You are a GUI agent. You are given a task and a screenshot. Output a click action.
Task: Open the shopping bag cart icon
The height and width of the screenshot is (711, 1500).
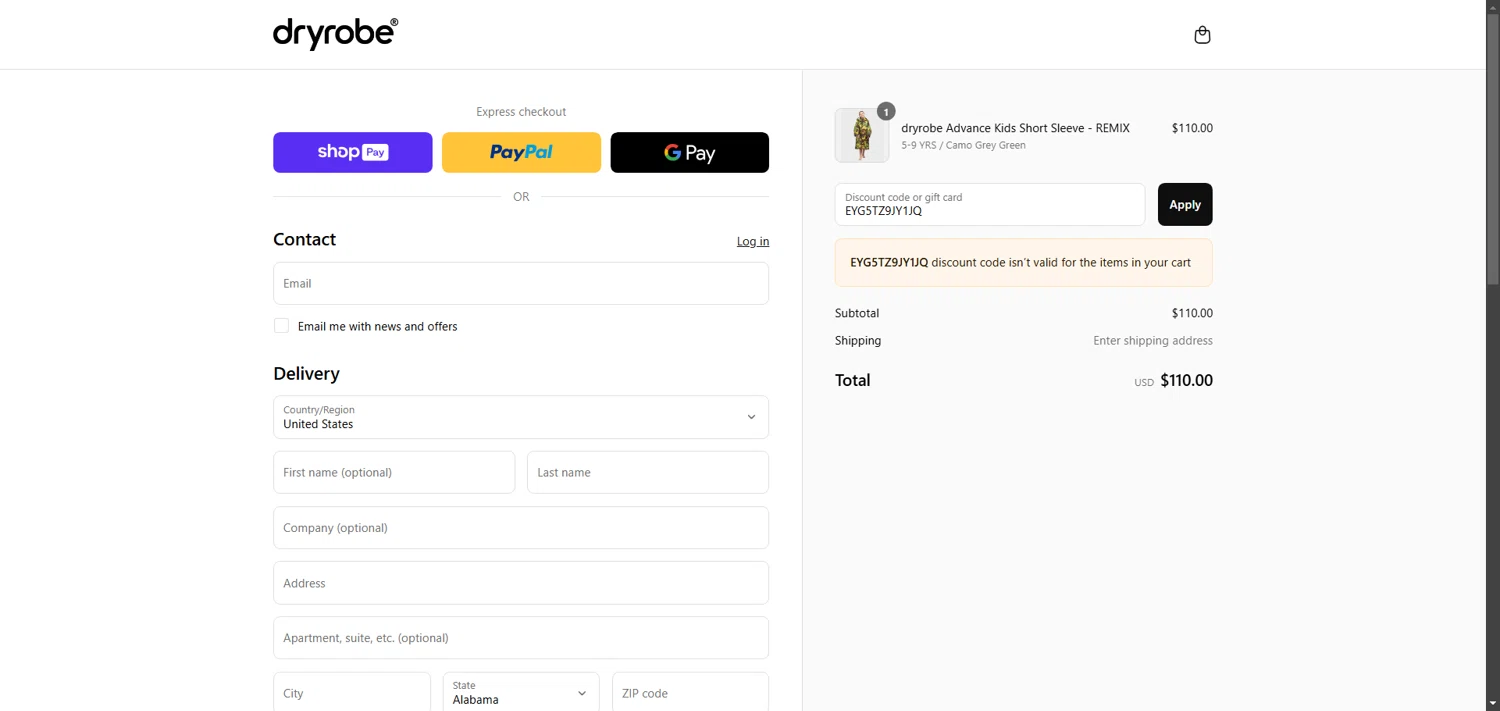click(1202, 35)
